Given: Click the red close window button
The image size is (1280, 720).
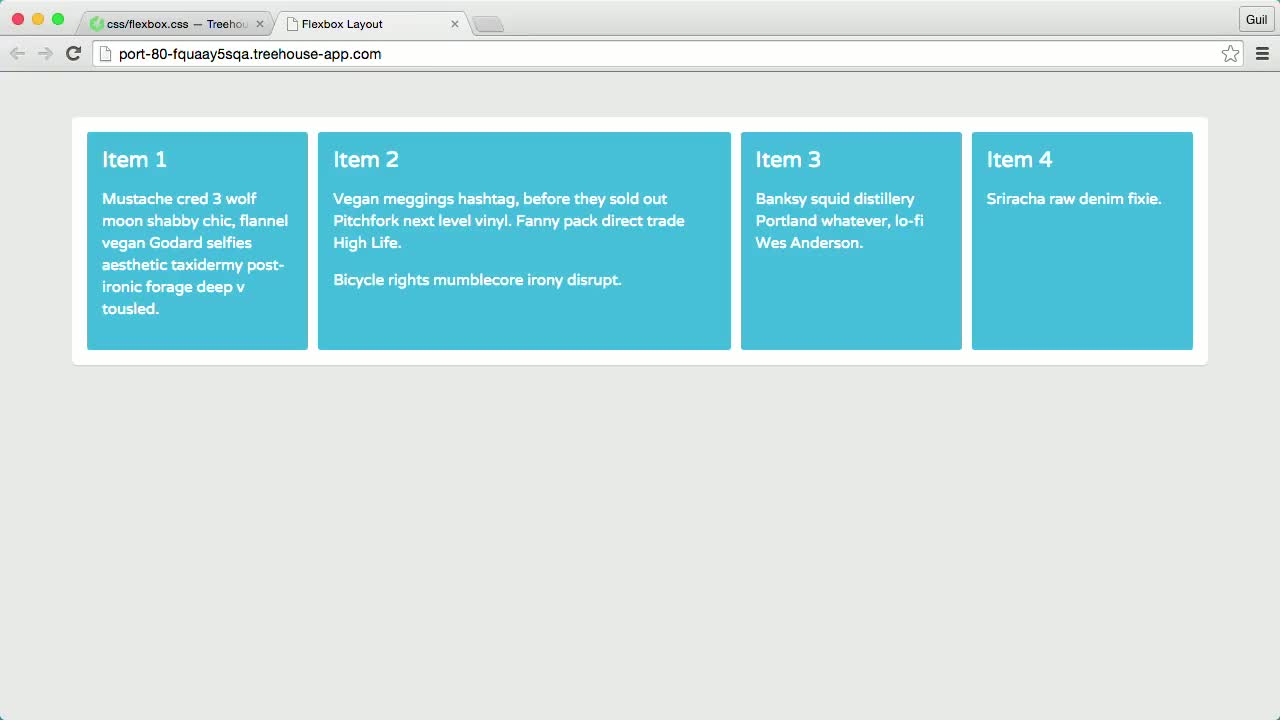Looking at the screenshot, I should 18,19.
